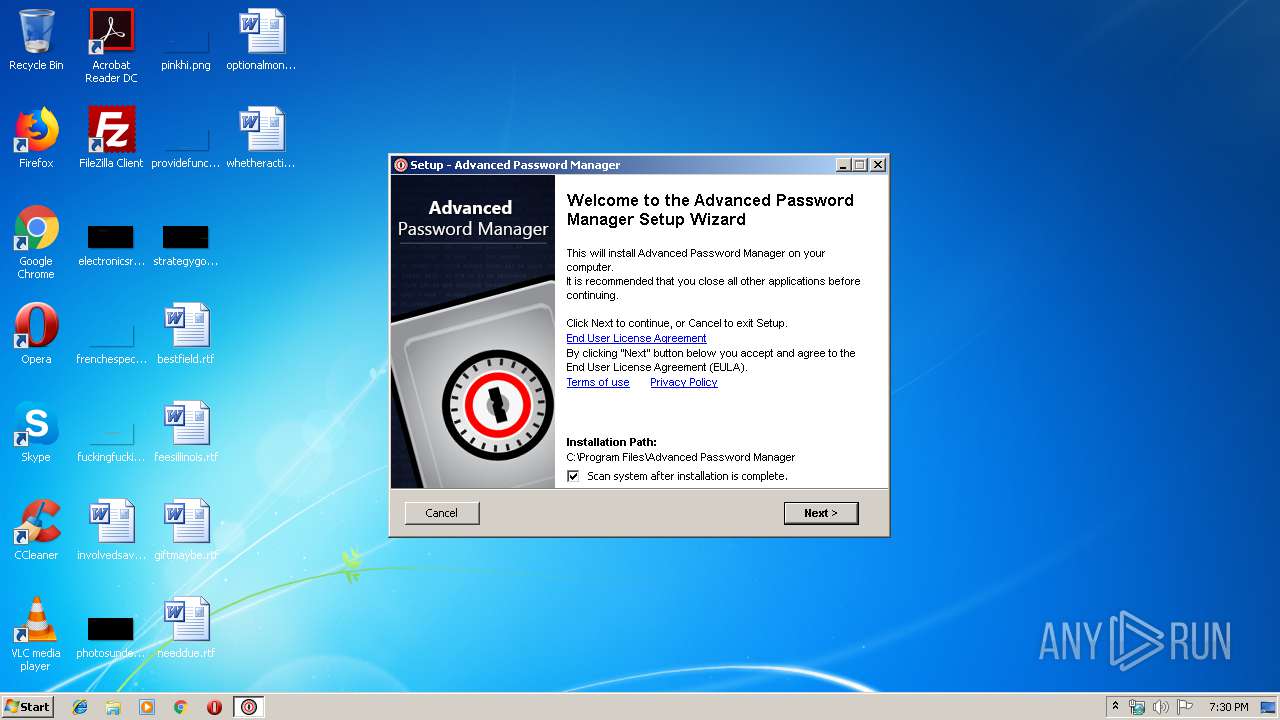
Task: Select the fuckingfucki file icon
Action: (x=111, y=438)
